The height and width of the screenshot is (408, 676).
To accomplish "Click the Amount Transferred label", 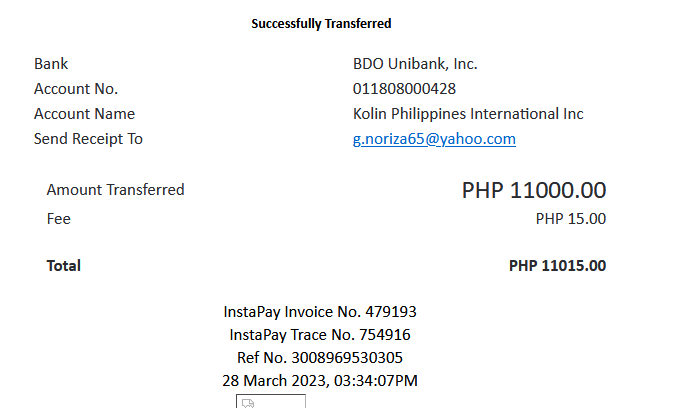I will pos(115,190).
